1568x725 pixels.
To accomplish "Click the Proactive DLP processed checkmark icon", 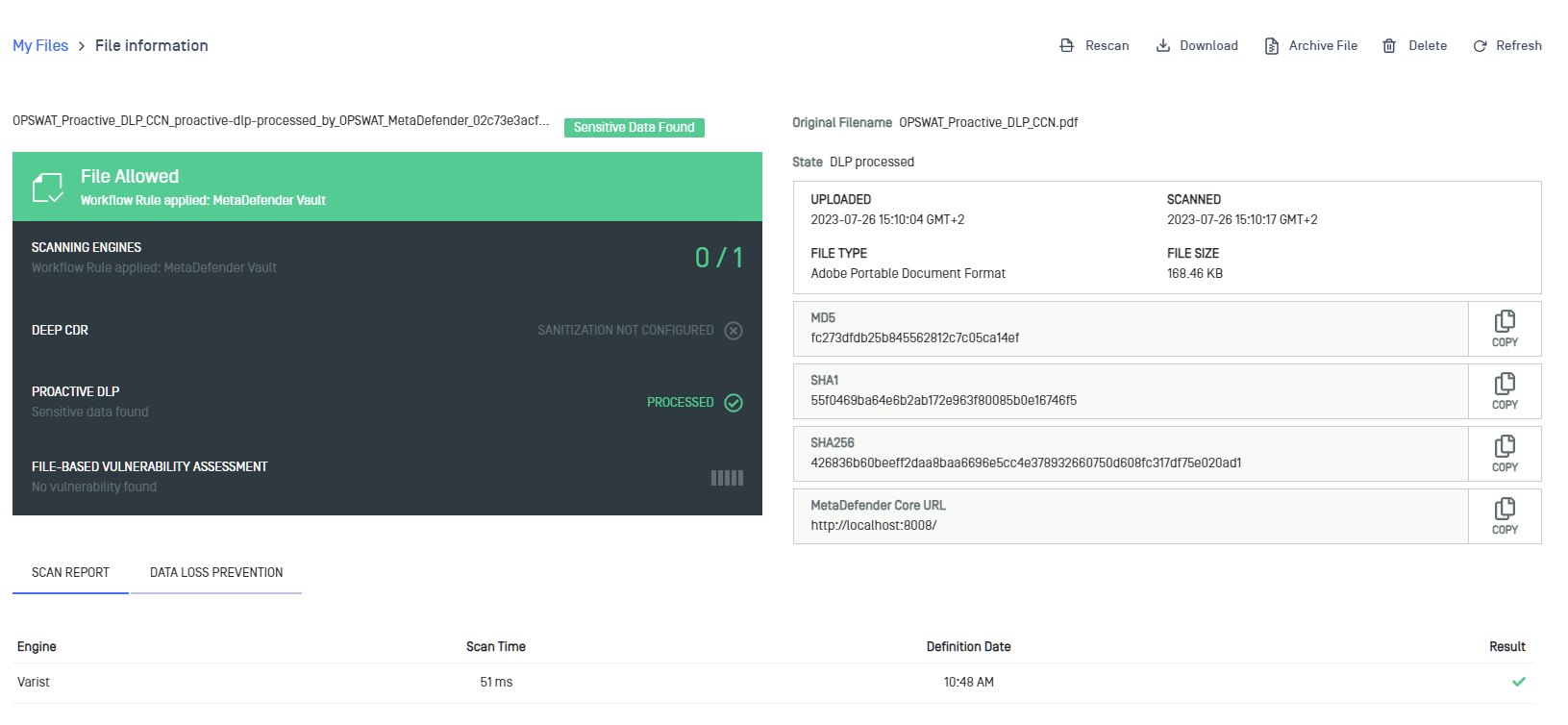I will coord(734,403).
